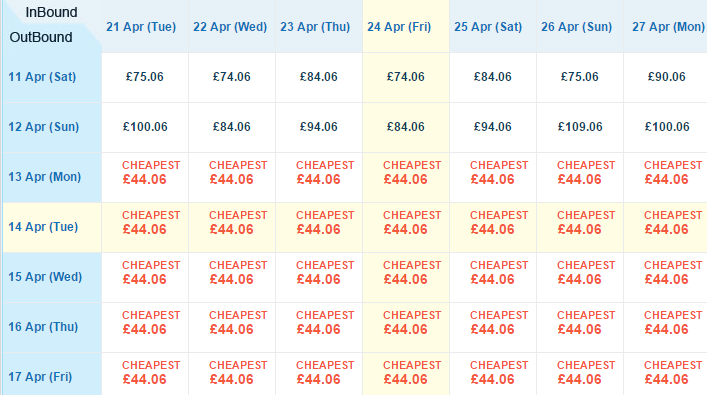Screen dimensions: 707x395
Task: Select the 26 Apr (Sun) inbound column header
Action: point(577,27)
